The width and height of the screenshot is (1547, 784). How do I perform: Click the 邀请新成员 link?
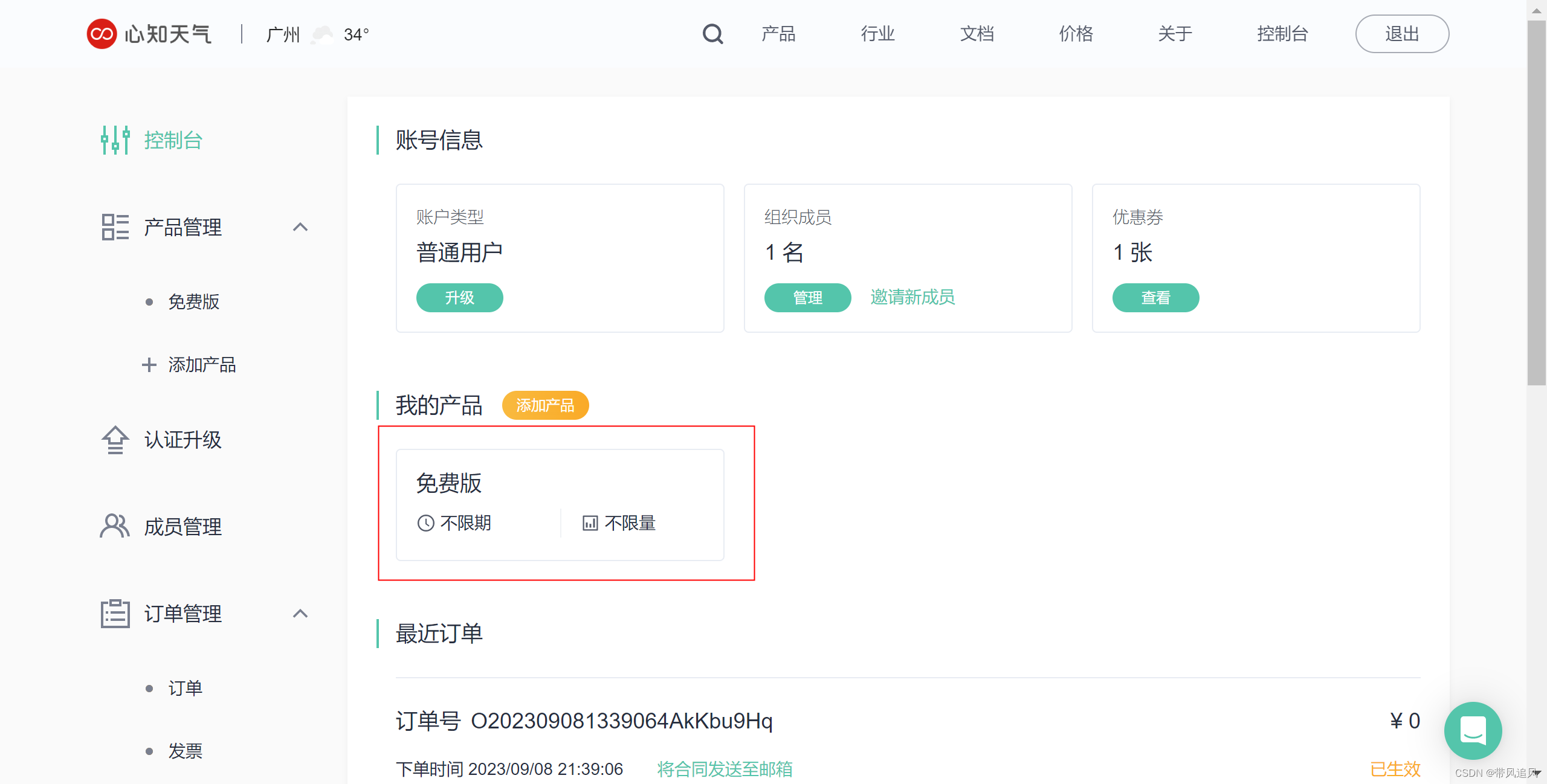pyautogui.click(x=912, y=297)
